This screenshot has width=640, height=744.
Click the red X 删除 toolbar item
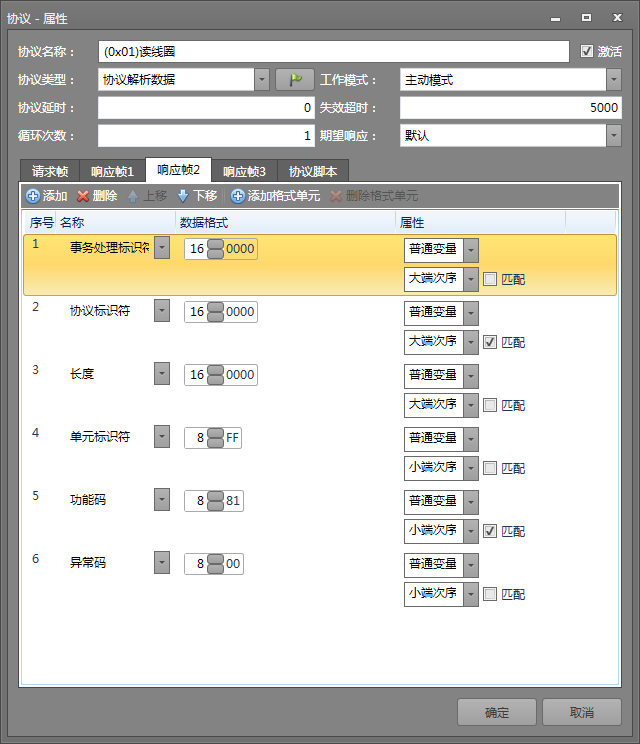[97, 196]
